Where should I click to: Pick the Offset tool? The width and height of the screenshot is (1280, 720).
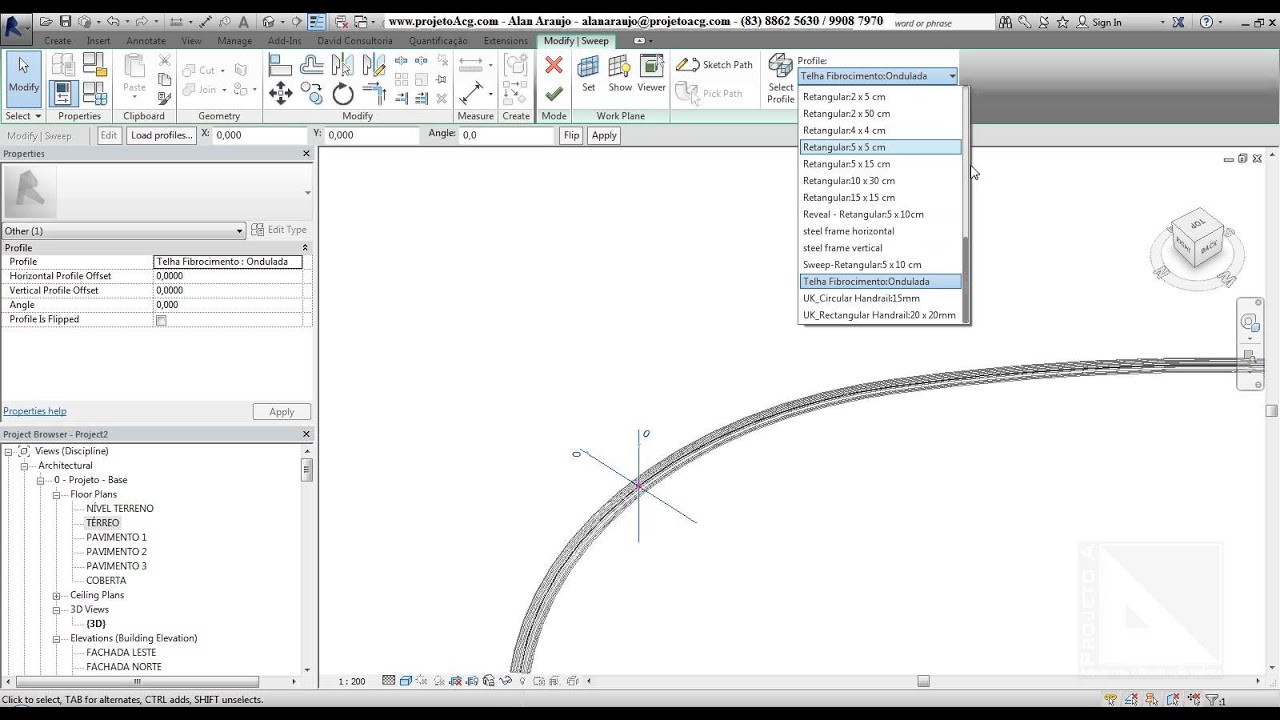pyautogui.click(x=312, y=65)
